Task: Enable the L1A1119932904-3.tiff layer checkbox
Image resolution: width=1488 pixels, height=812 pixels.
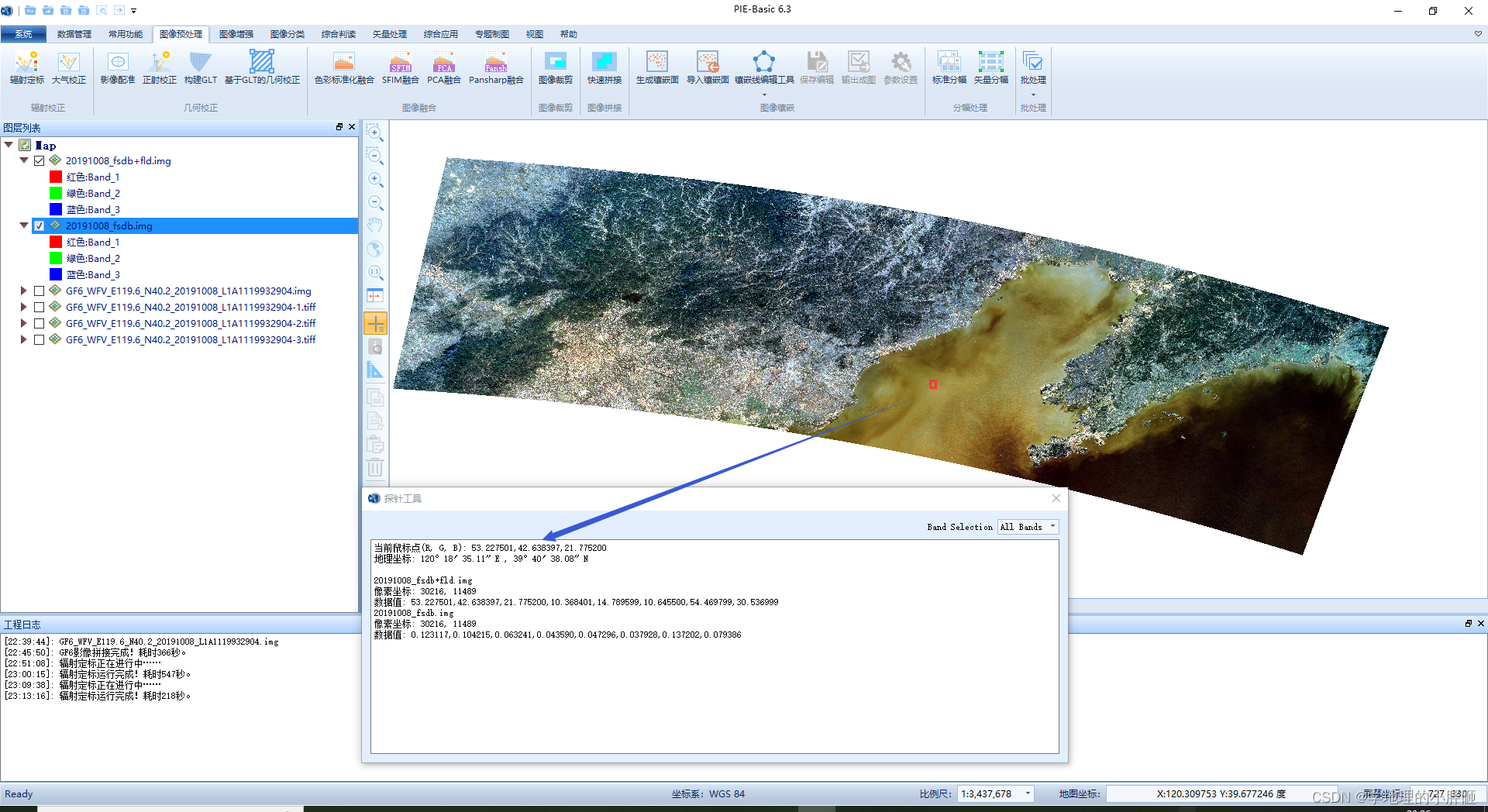Action: click(39, 339)
